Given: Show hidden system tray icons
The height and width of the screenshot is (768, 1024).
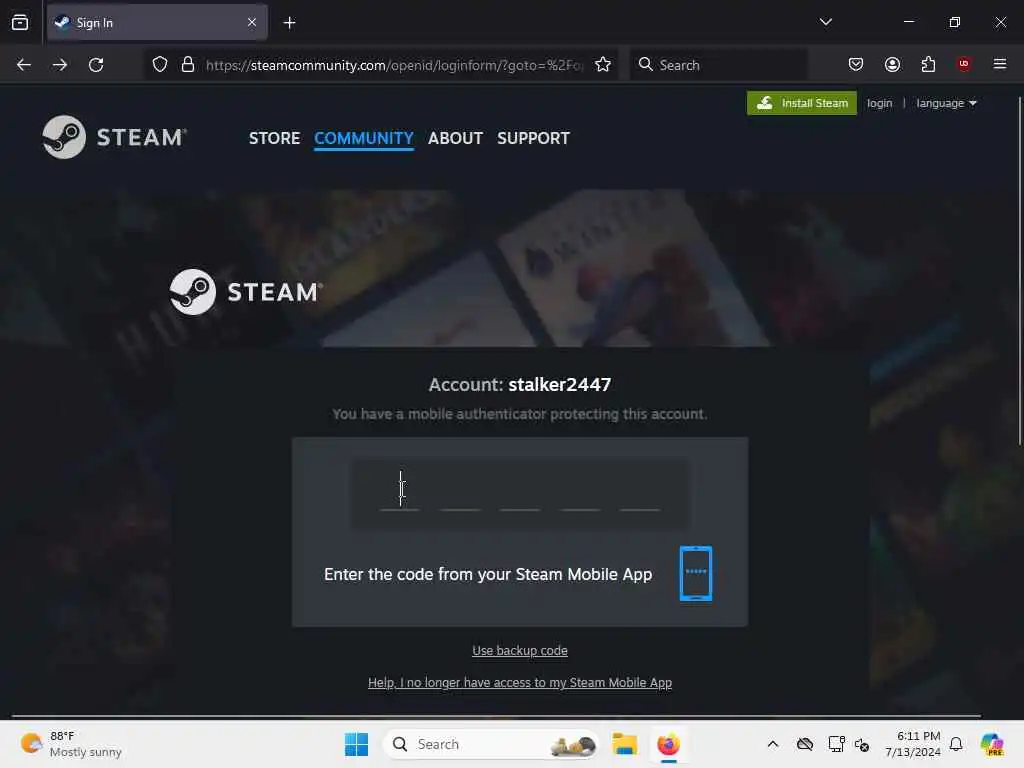Looking at the screenshot, I should [x=773, y=744].
